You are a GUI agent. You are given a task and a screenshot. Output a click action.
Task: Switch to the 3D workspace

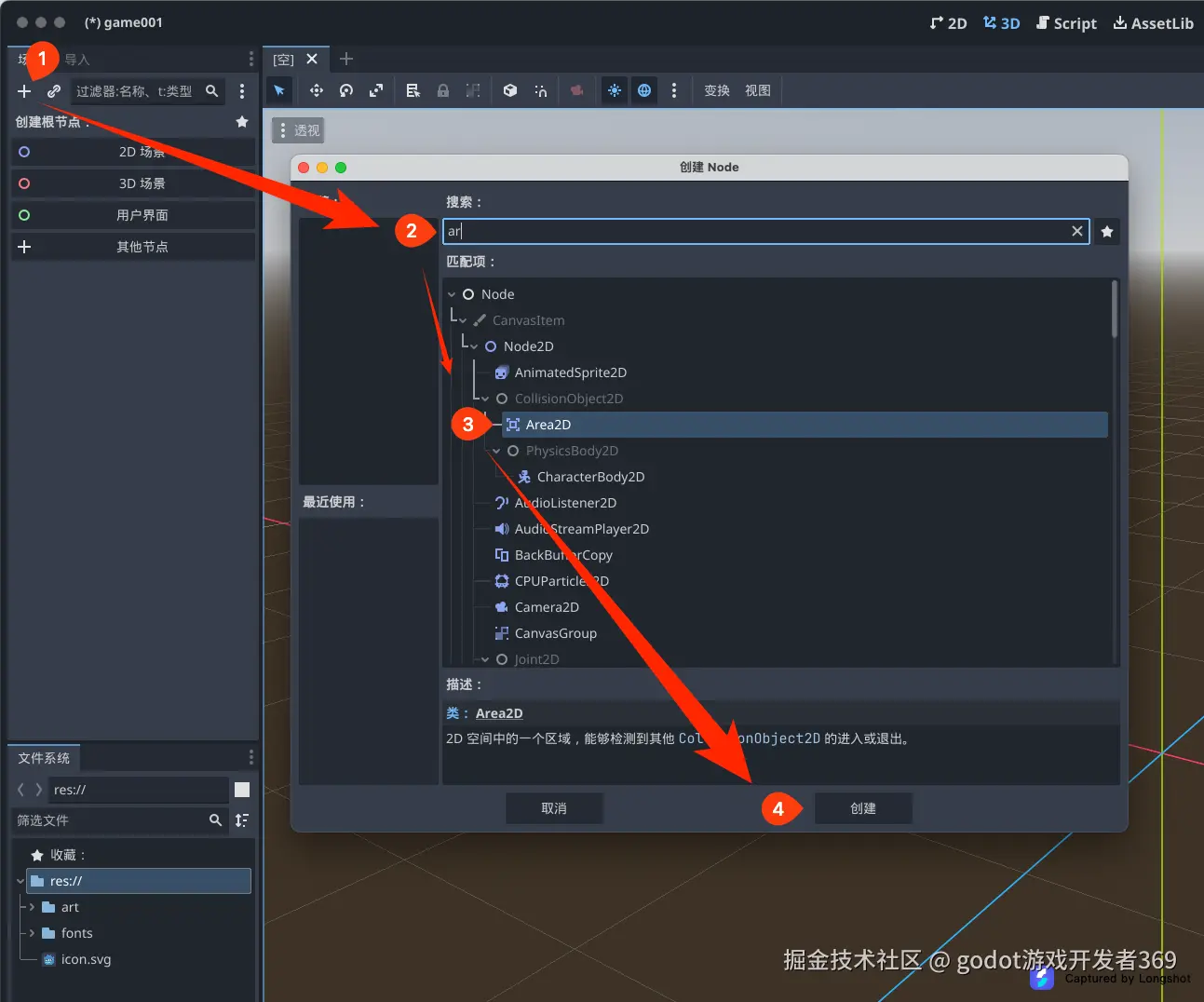(x=1002, y=23)
